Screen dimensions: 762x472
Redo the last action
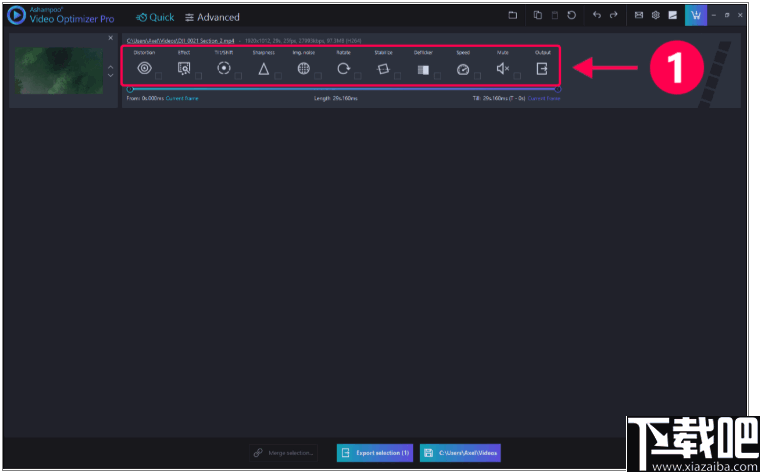[614, 15]
